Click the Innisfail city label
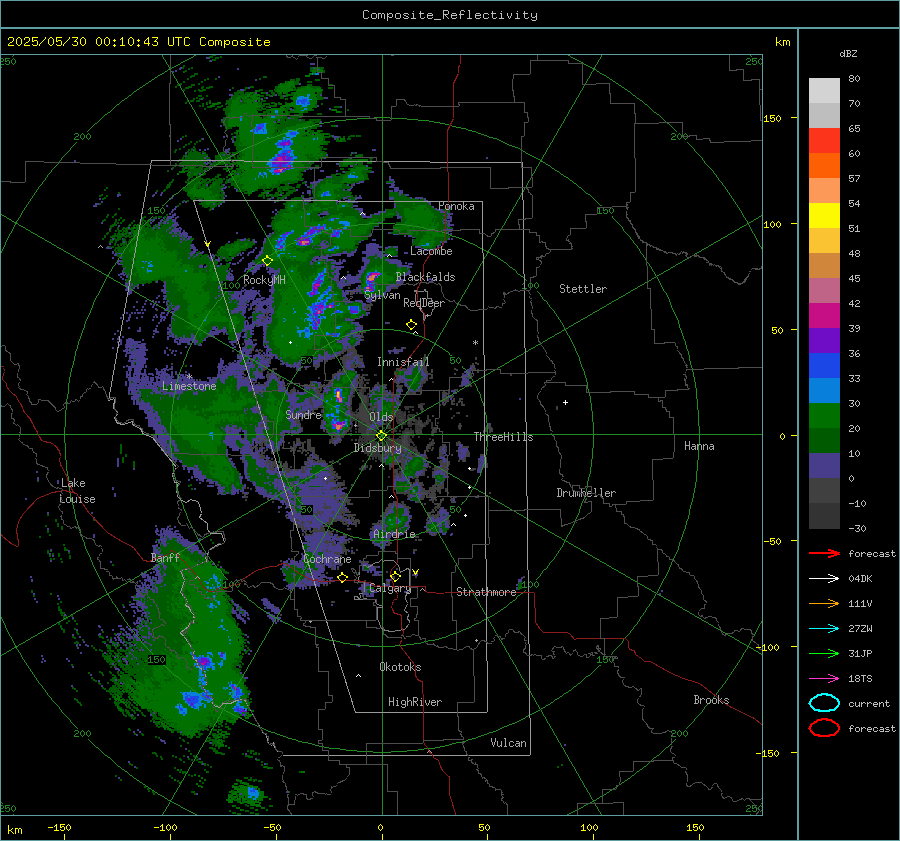Viewport: 900px width, 841px height. click(403, 362)
